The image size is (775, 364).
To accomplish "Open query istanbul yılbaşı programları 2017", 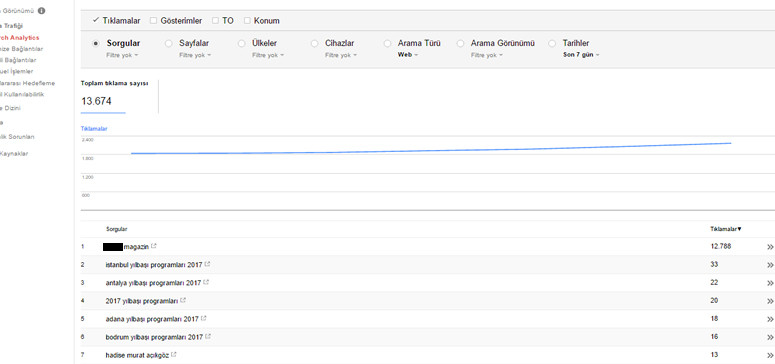I will tap(154, 265).
